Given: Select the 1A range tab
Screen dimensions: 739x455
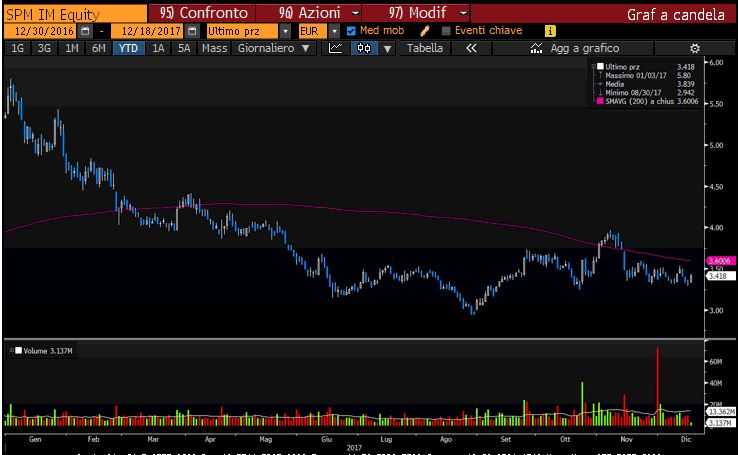Looking at the screenshot, I should (x=158, y=48).
